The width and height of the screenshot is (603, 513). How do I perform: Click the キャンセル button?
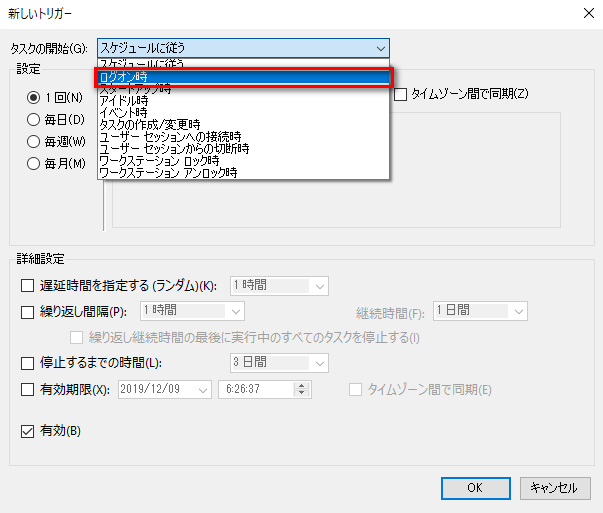point(554,488)
